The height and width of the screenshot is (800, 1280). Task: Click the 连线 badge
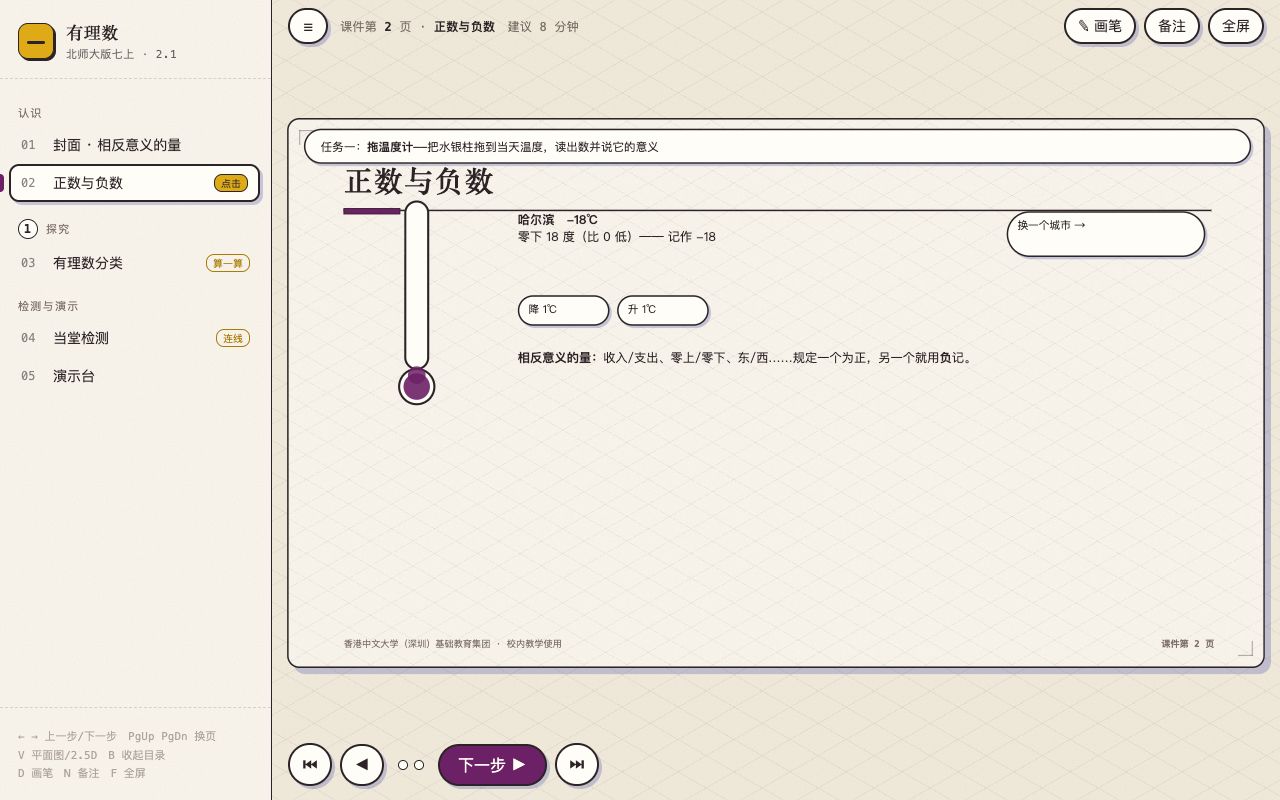pos(233,338)
